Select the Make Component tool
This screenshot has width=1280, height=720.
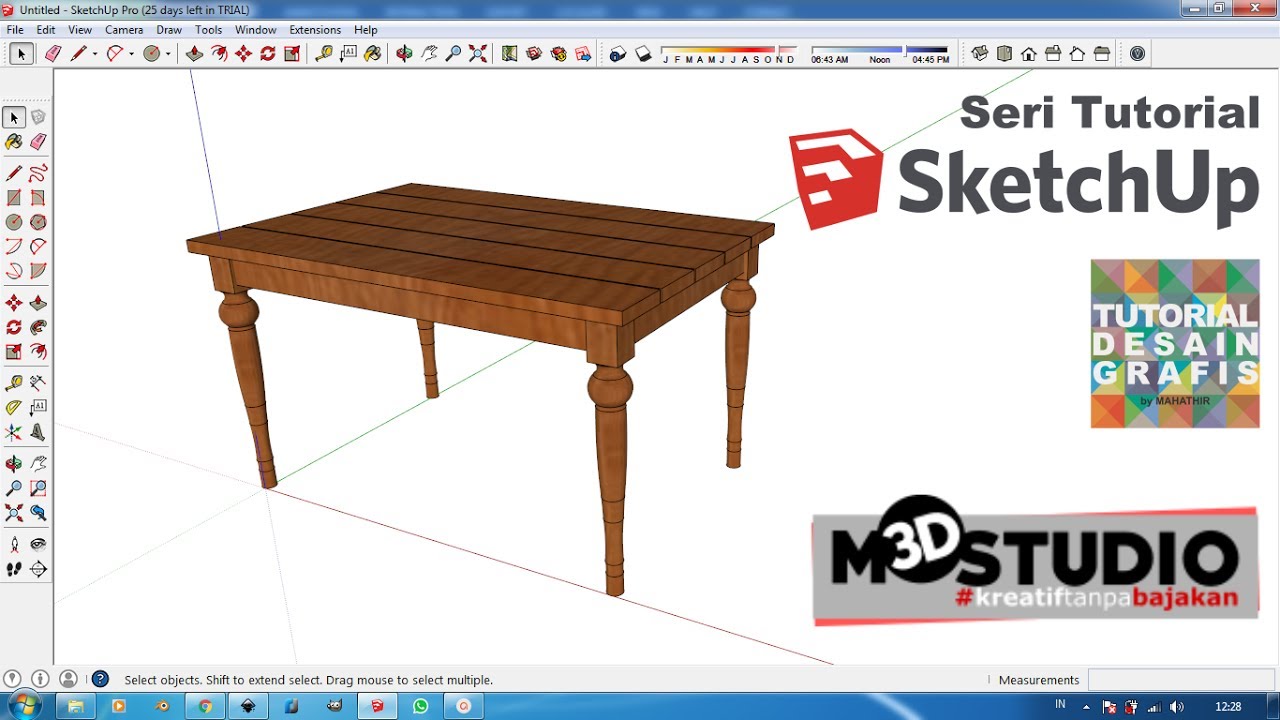(38, 118)
